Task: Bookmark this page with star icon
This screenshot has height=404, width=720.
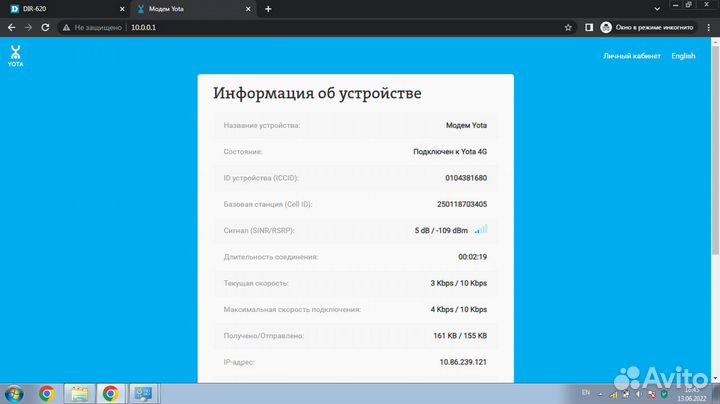Action: click(568, 28)
